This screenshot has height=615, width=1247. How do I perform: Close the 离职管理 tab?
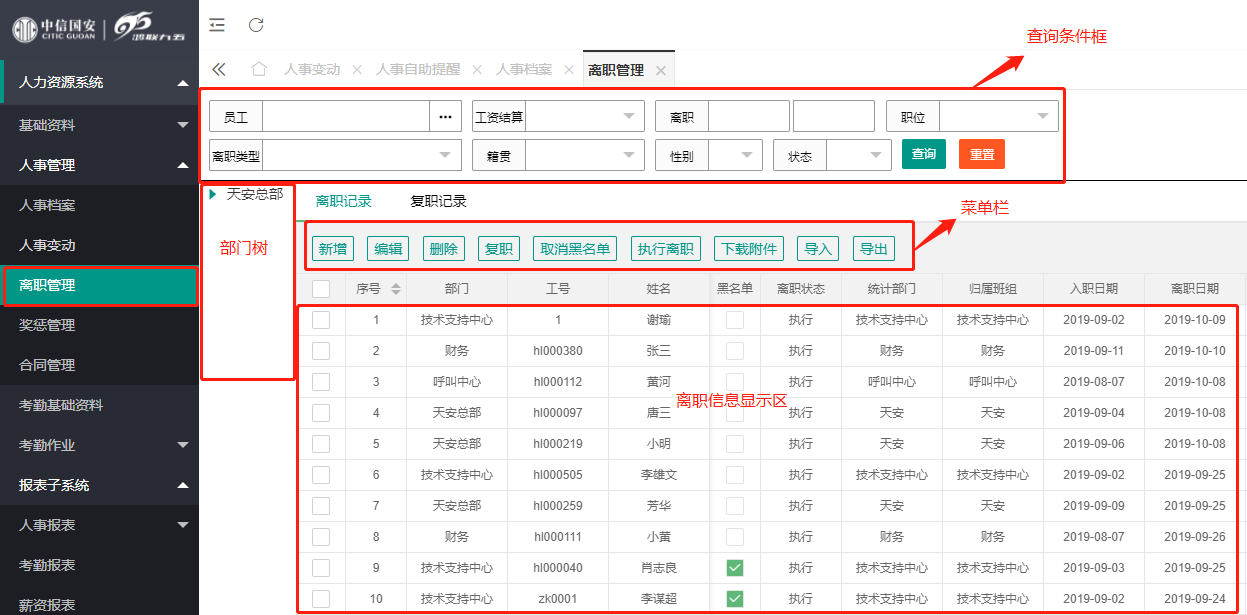click(660, 70)
